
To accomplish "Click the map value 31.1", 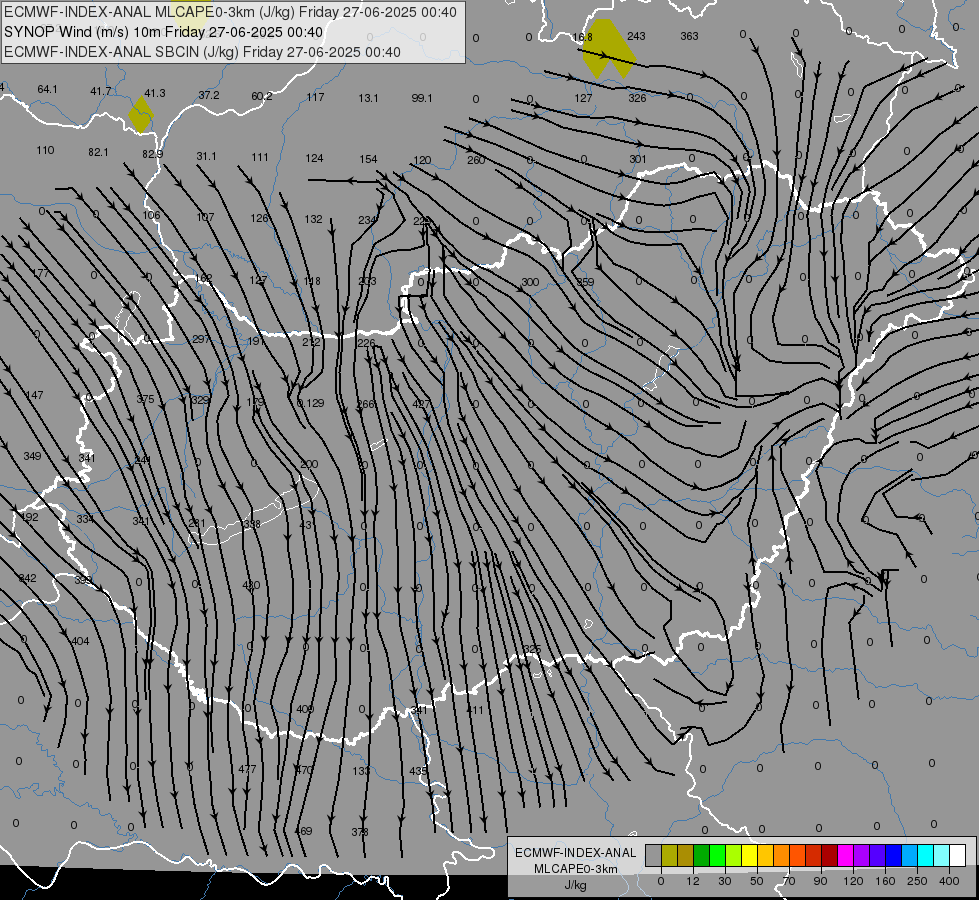I will pos(207,156).
